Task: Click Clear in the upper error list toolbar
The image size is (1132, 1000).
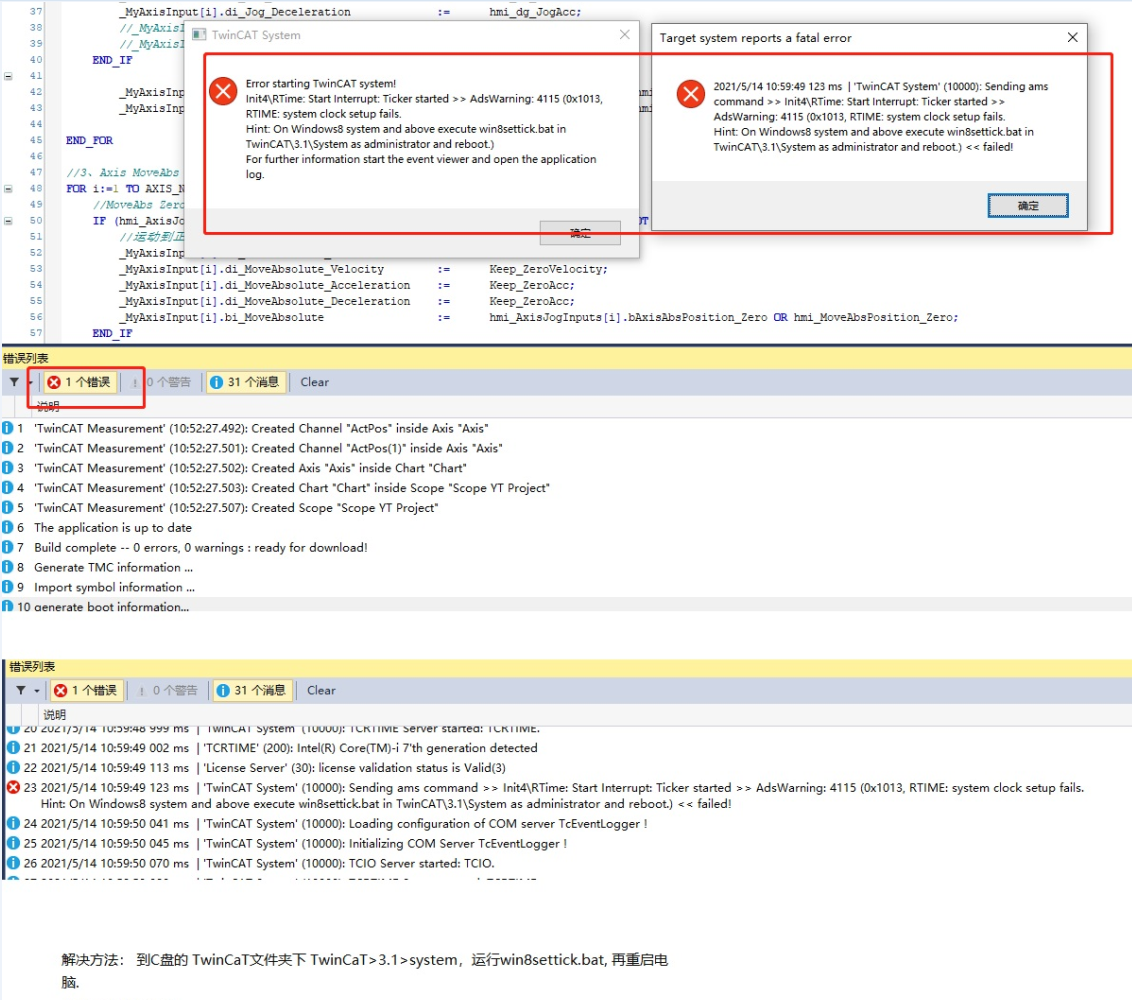Action: [x=314, y=382]
